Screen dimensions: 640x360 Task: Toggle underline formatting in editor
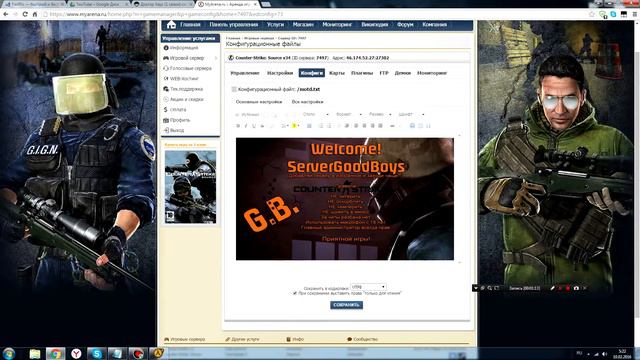(x=254, y=126)
